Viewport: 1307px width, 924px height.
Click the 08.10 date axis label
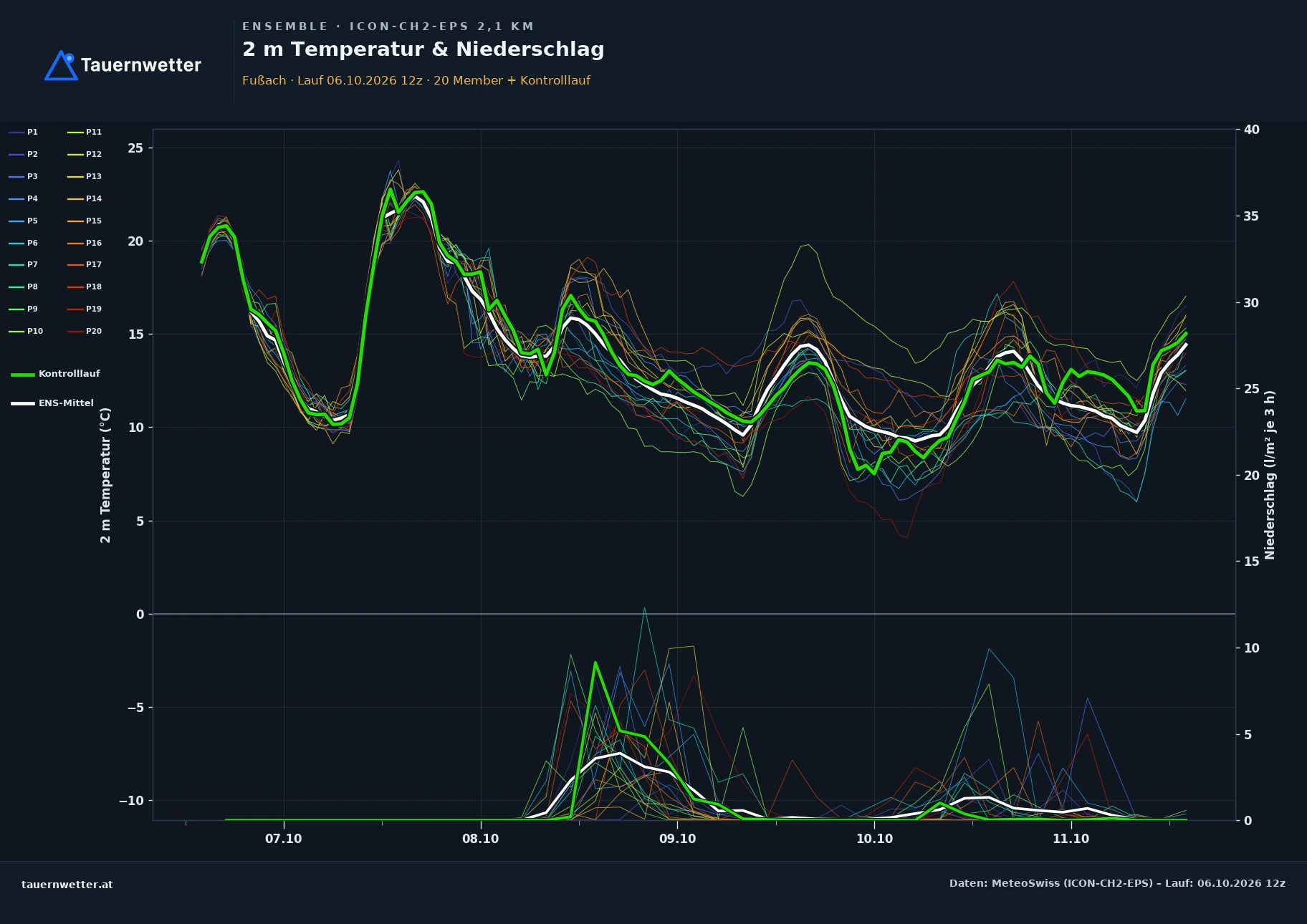pos(480,839)
